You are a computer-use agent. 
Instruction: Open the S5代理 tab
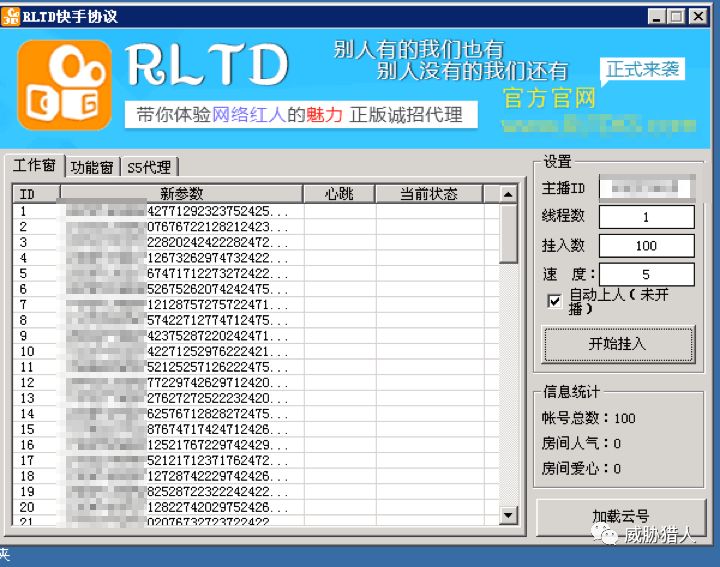(x=149, y=167)
